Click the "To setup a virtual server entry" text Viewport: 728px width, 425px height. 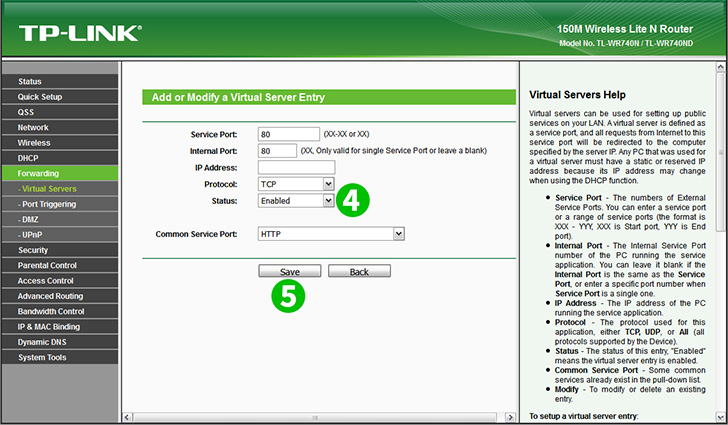tap(584, 416)
